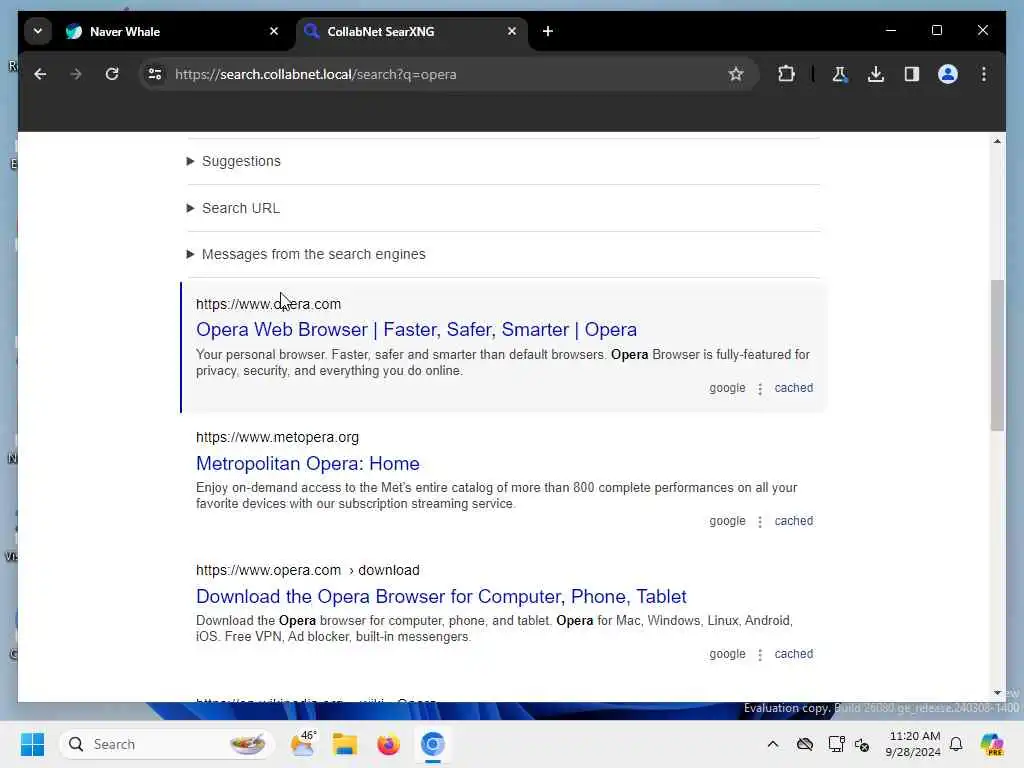This screenshot has height=768, width=1024.
Task: Open the Downloads tray icon
Action: [876, 74]
